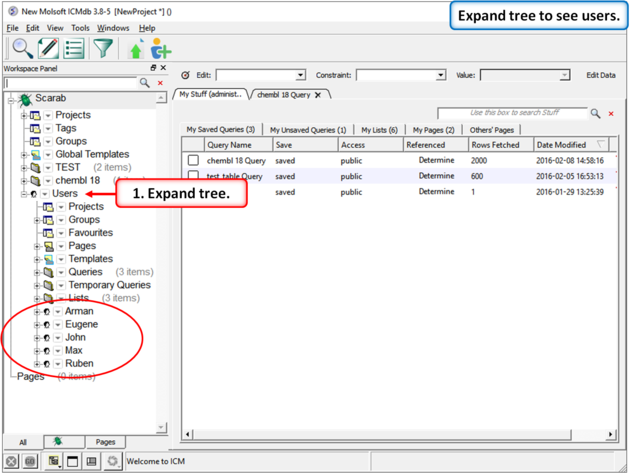Click the Edit Data button
This screenshot has height=473, width=630.
point(600,76)
